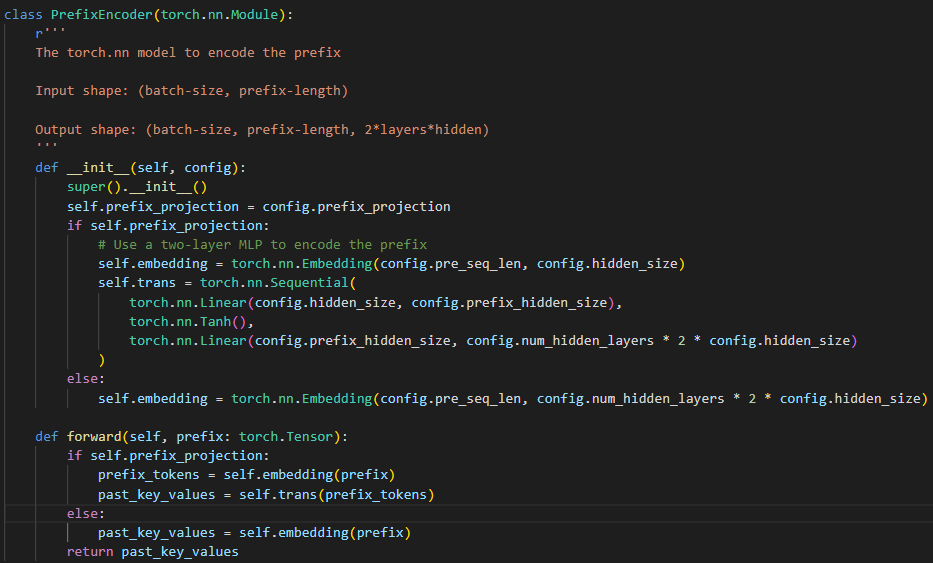Click config.num_hidden_layers in the else-branch Embedding line
Screen dimensions: 933x563
click(x=631, y=398)
